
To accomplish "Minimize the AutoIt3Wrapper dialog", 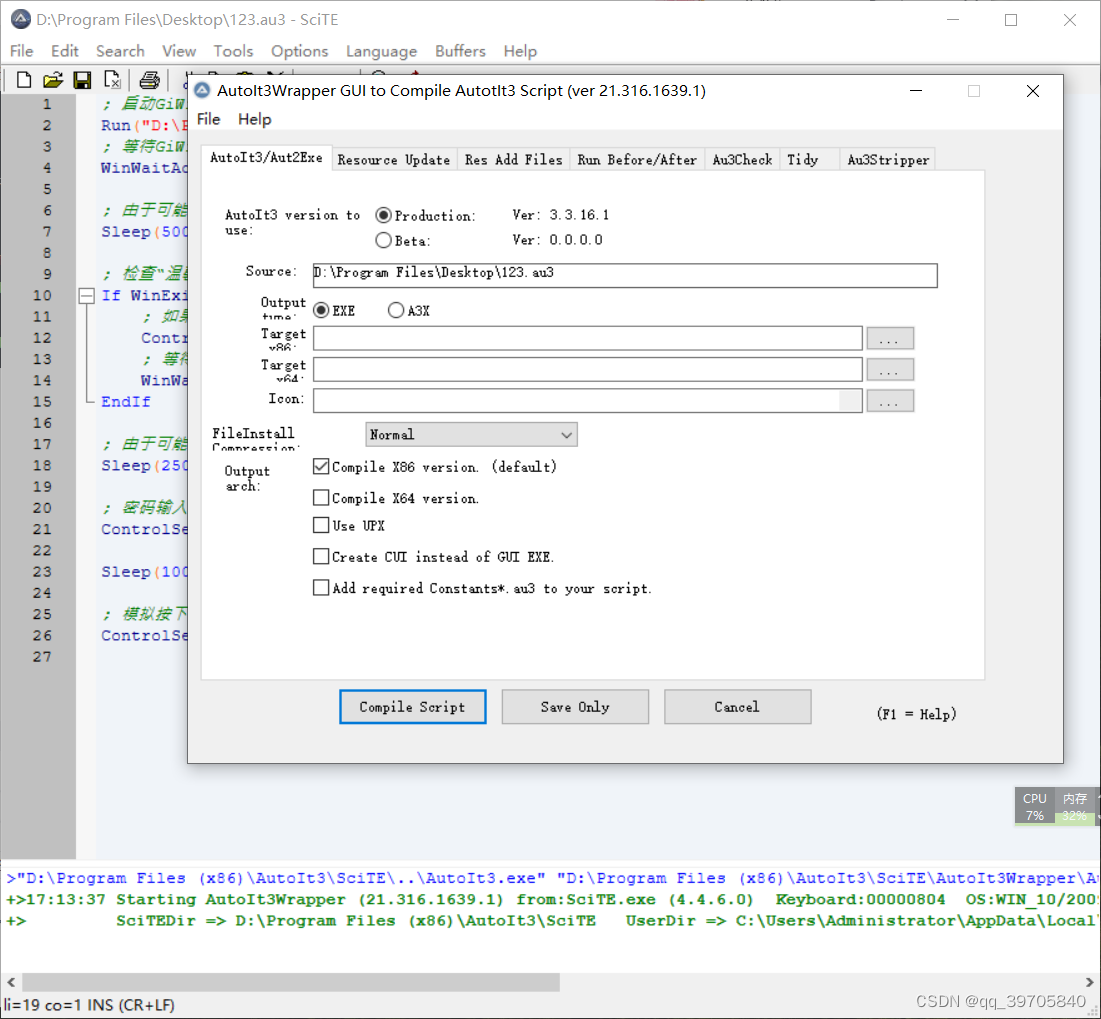I will [916, 91].
